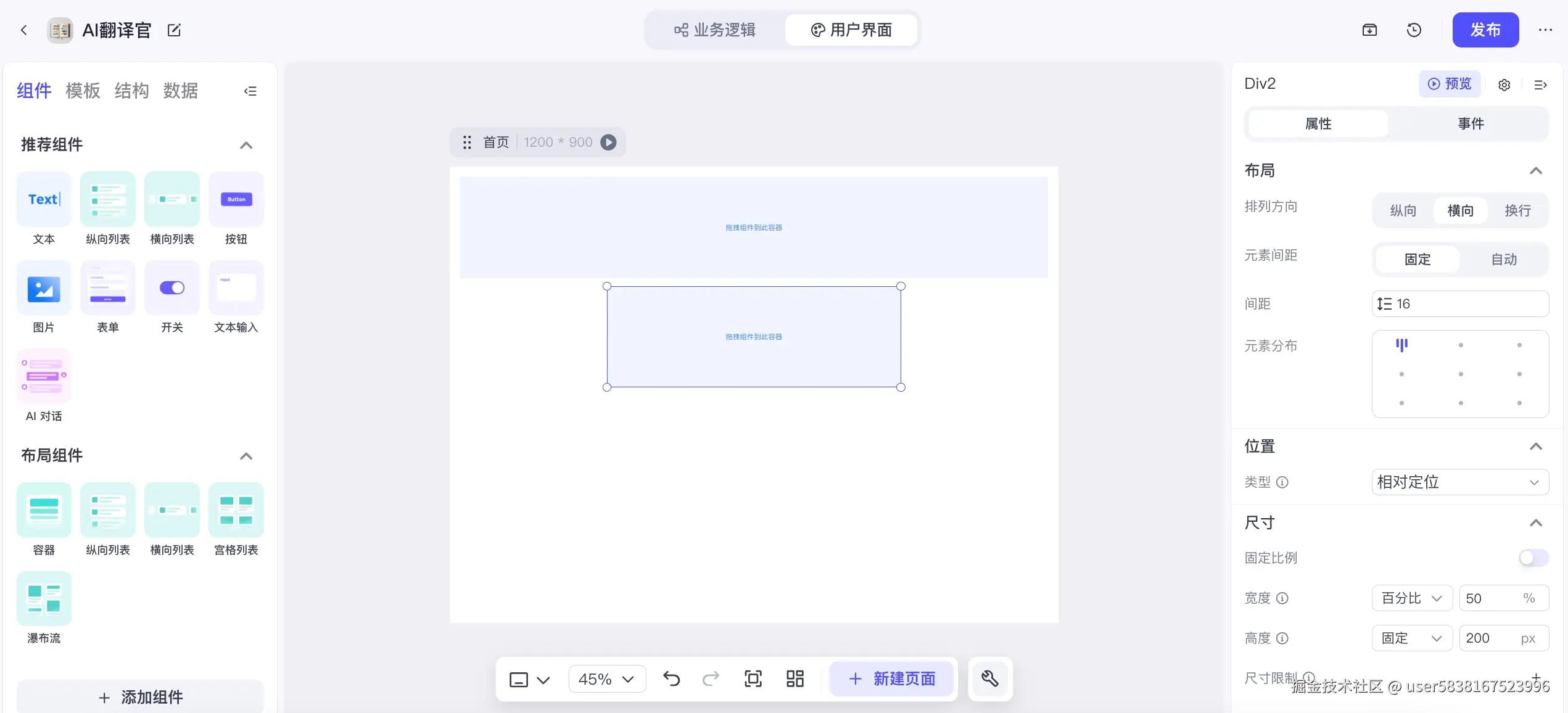Image resolution: width=1568 pixels, height=713 pixels.
Task: Open the 结构 tab
Action: 131,91
